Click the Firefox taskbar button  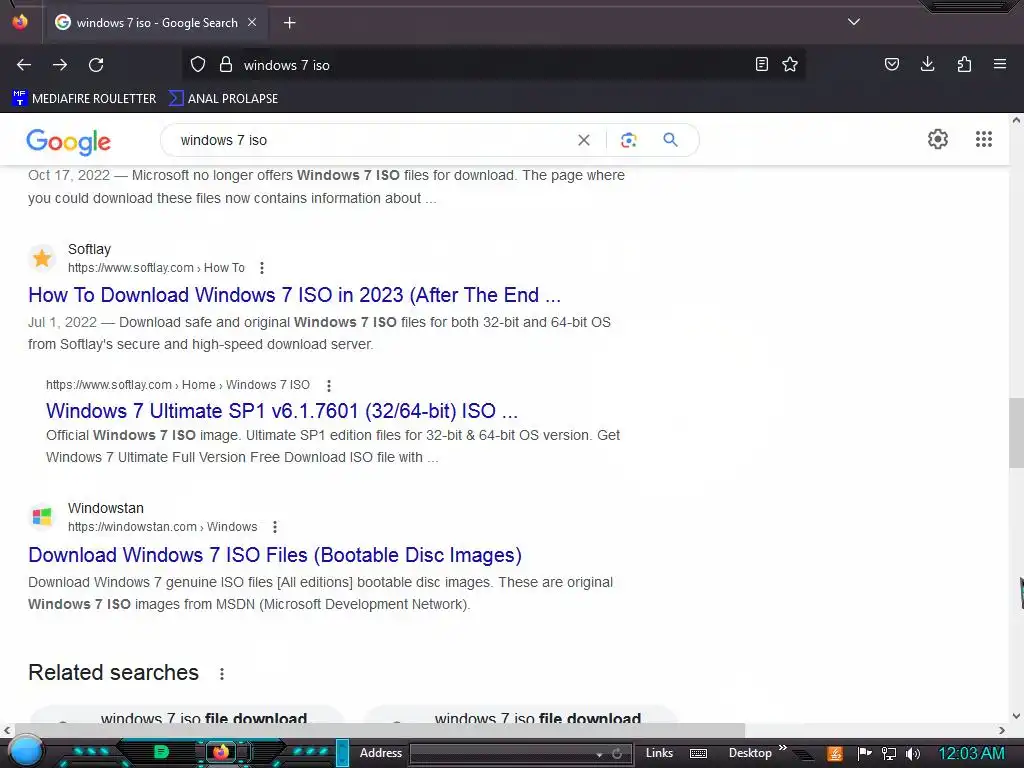pos(221,752)
